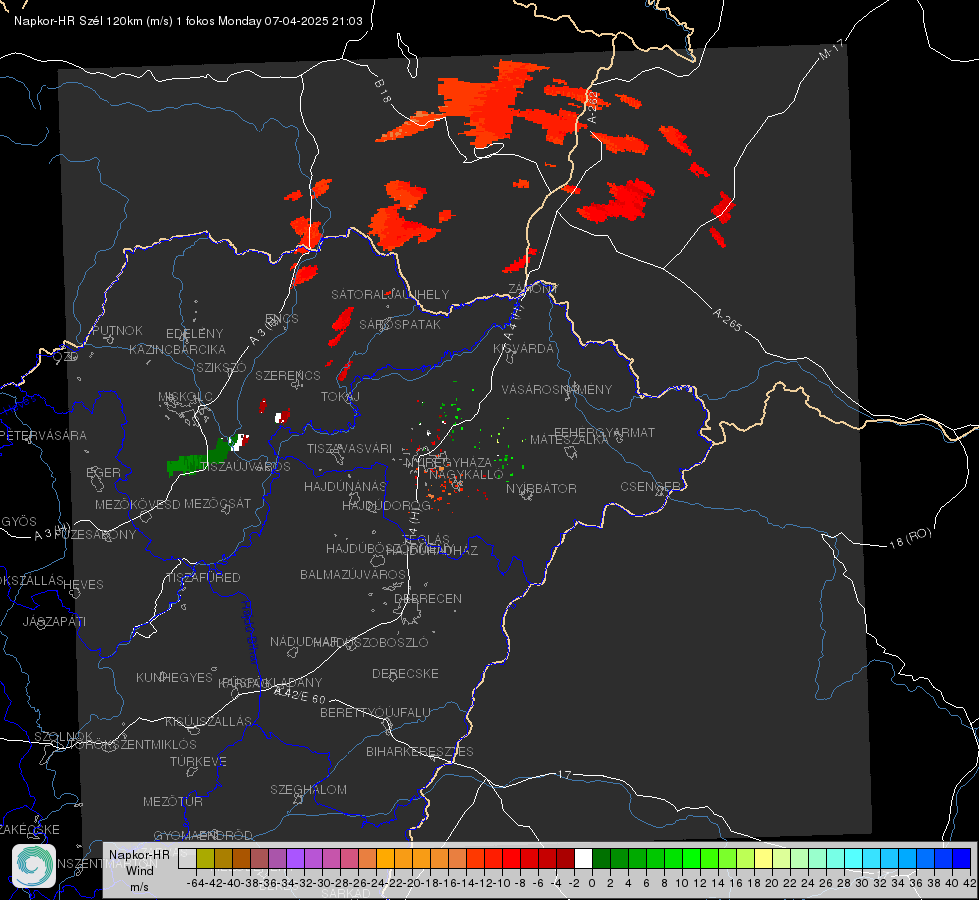Click the EDELÉNY label
Viewport: 979px width, 900px height.
pos(194,334)
